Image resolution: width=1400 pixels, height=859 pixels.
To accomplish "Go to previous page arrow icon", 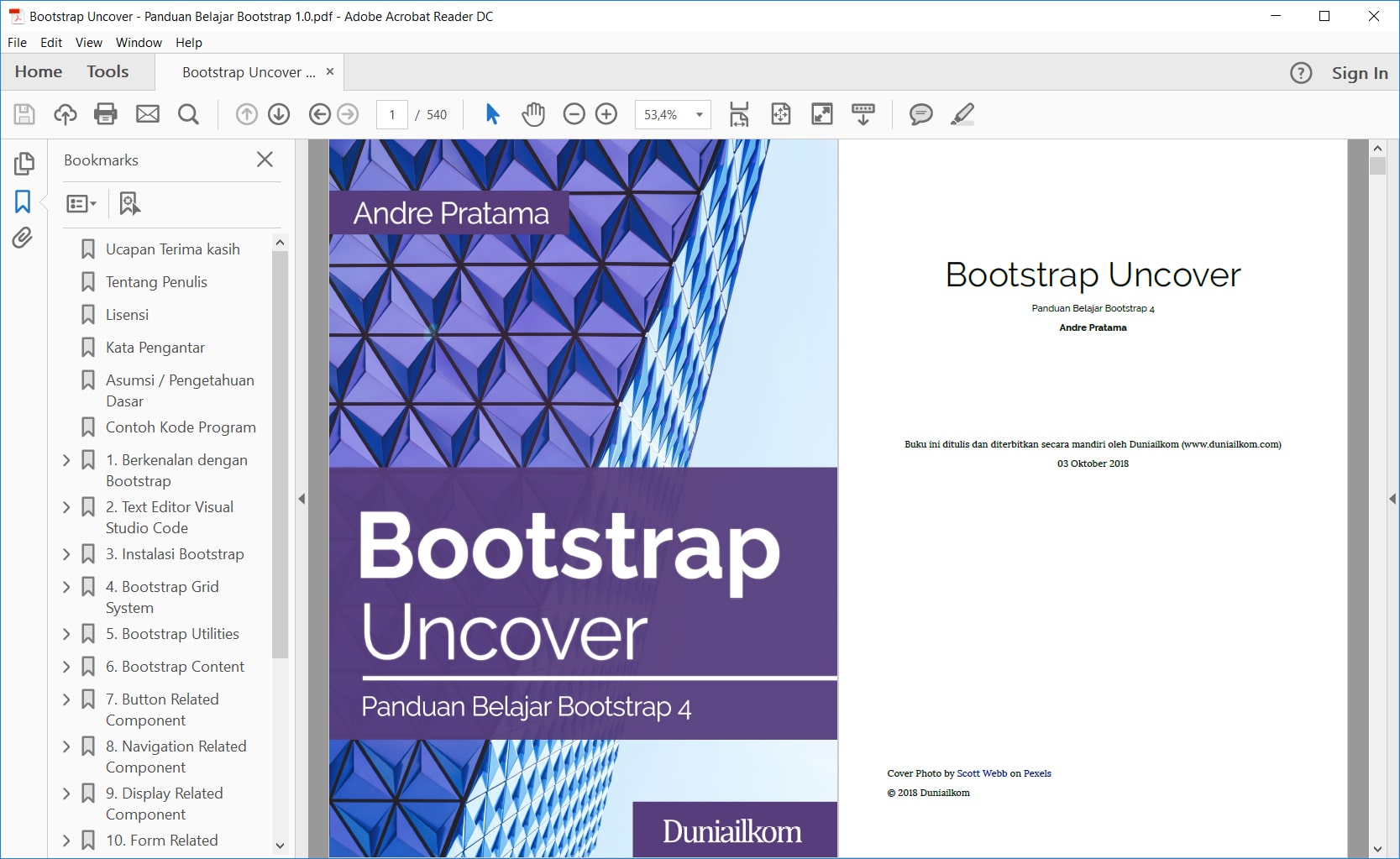I will click(246, 114).
